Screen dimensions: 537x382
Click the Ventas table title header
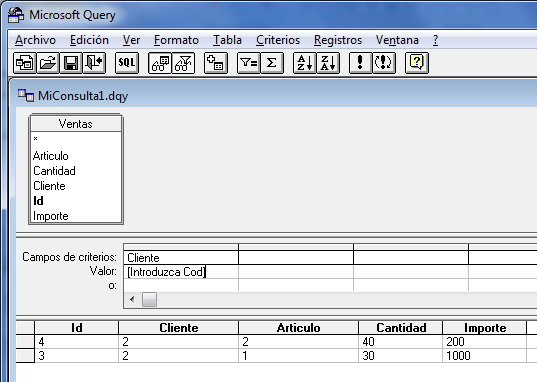point(76,124)
